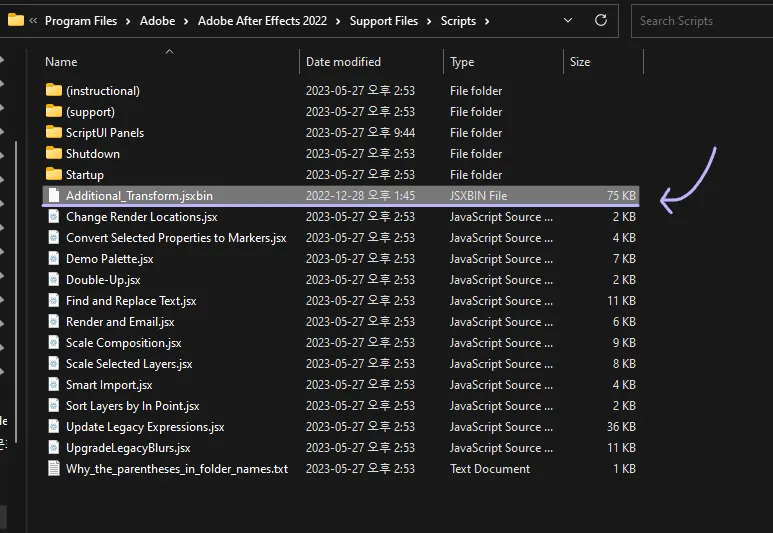Select Find and Replace Text.jsx name

point(131,301)
